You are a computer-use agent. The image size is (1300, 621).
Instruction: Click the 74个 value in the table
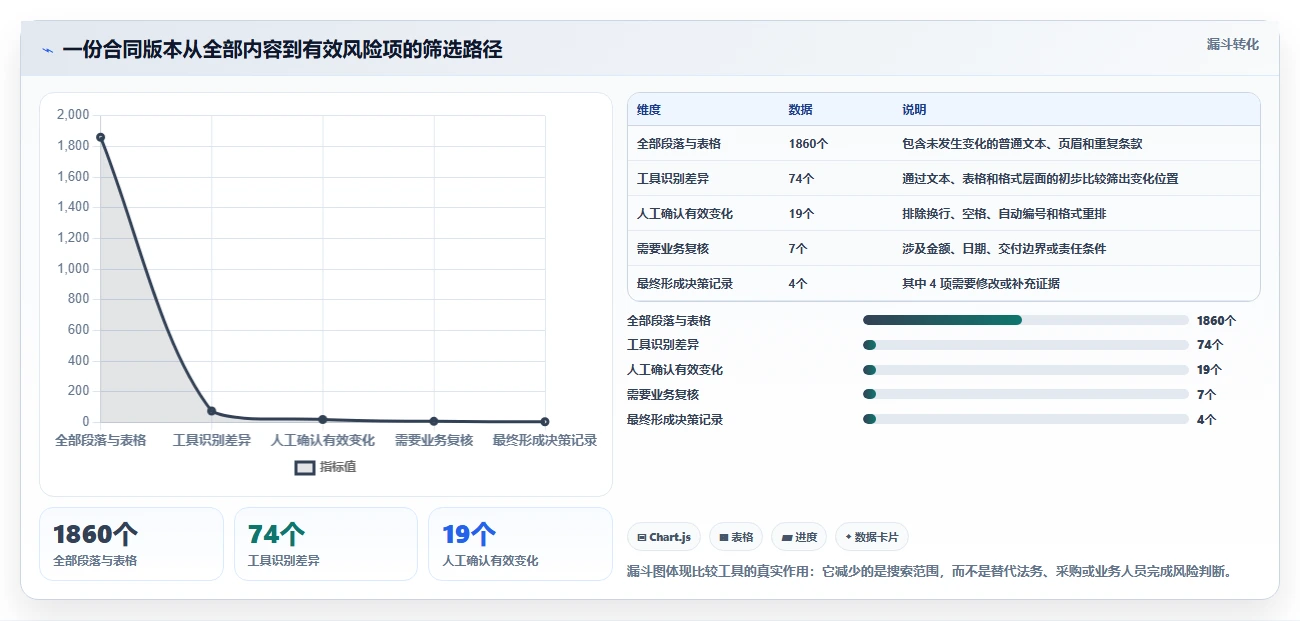(801, 179)
